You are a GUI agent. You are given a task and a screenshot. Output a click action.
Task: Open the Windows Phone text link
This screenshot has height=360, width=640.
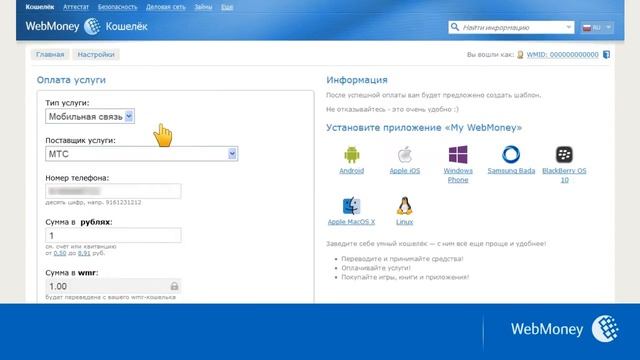[x=458, y=175]
